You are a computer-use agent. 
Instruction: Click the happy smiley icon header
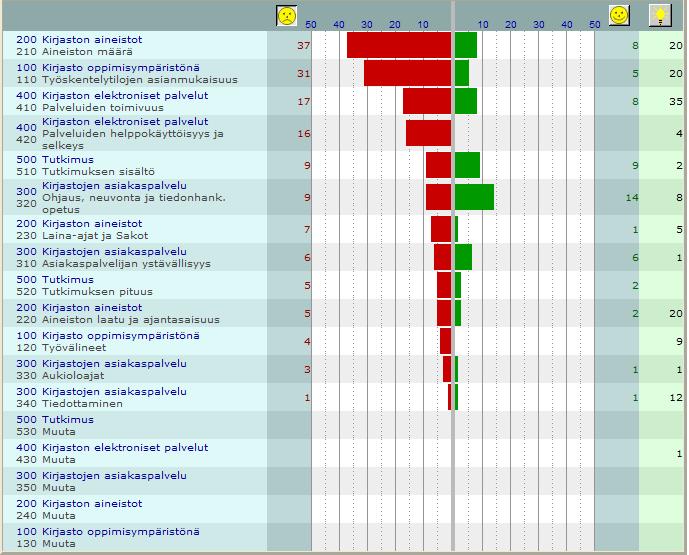[x=619, y=15]
